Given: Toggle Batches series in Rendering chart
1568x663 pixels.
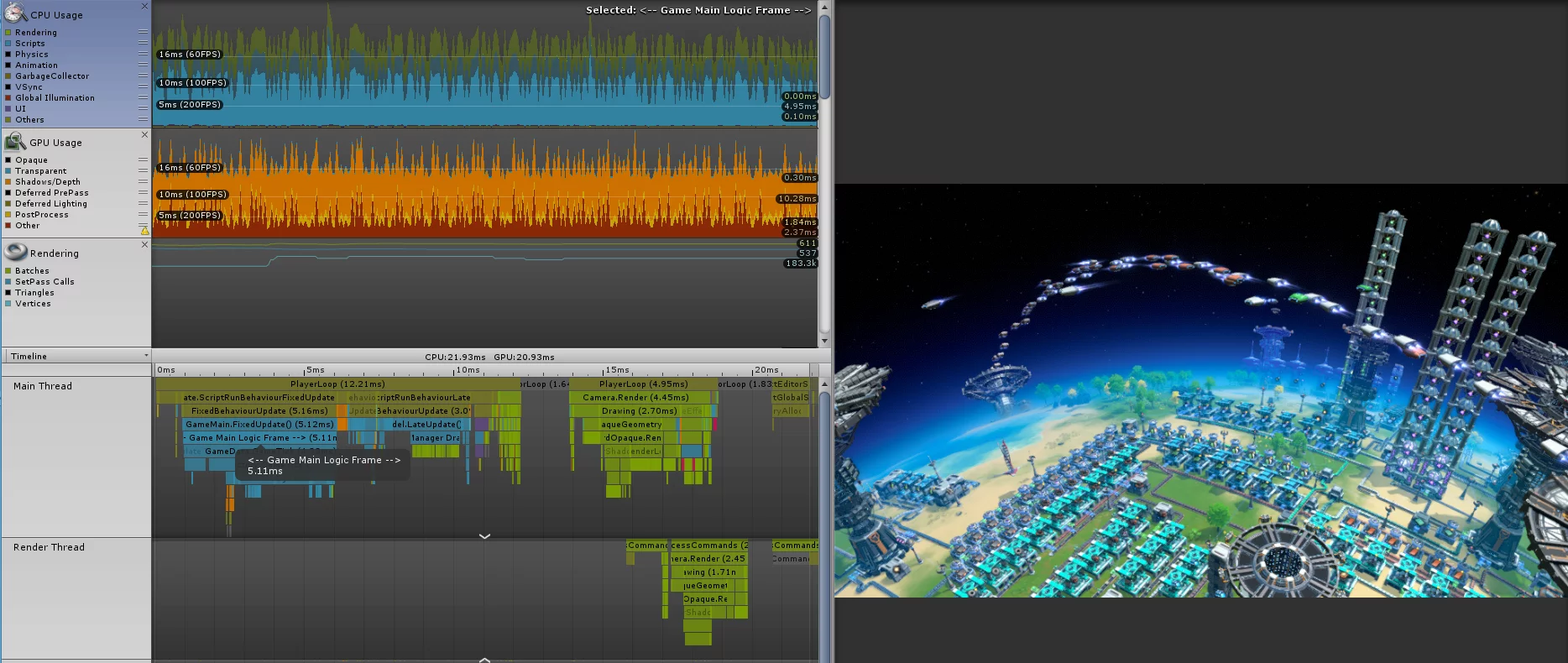Looking at the screenshot, I should 8,271.
